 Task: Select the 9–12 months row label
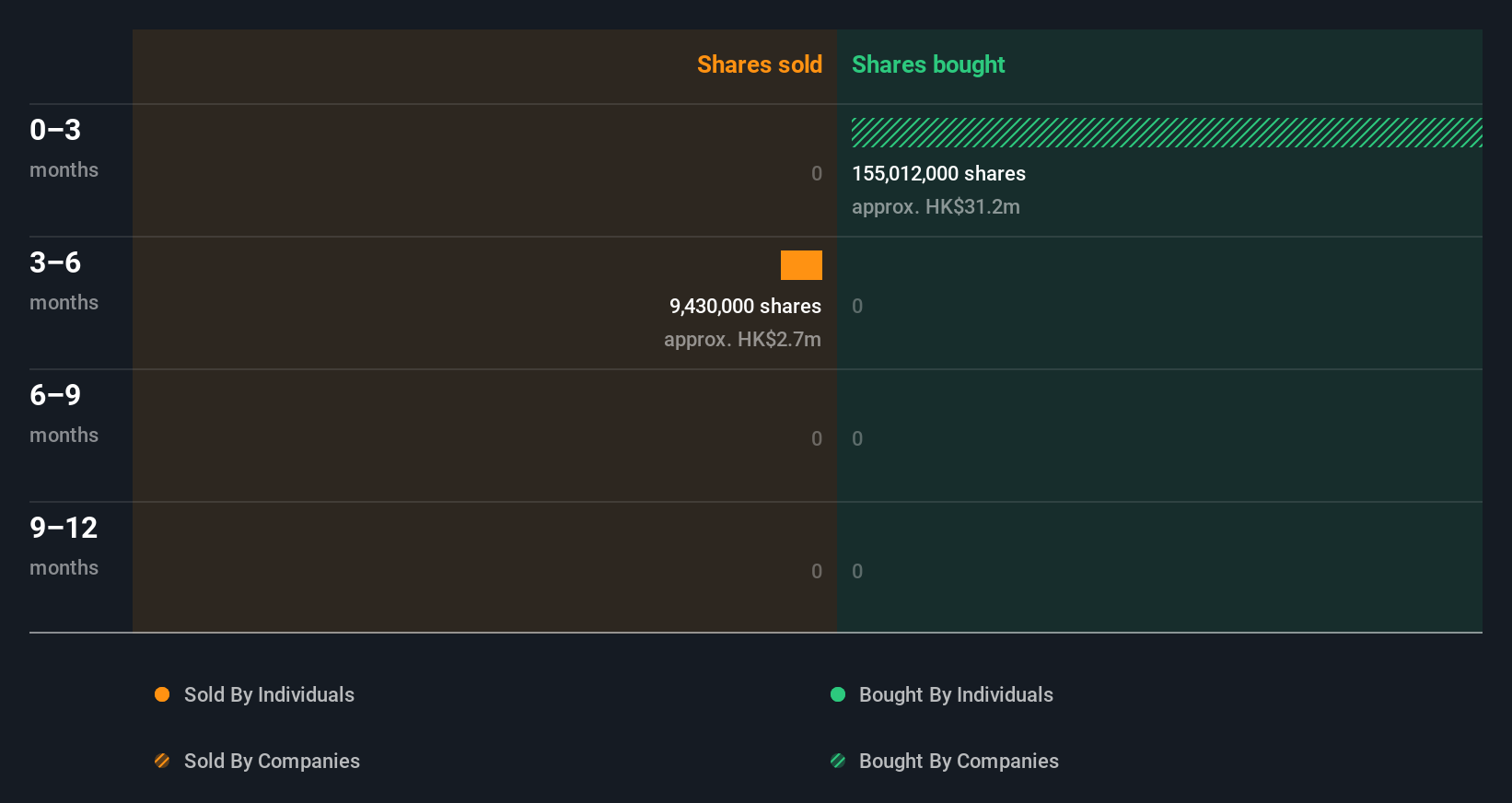coord(64,545)
